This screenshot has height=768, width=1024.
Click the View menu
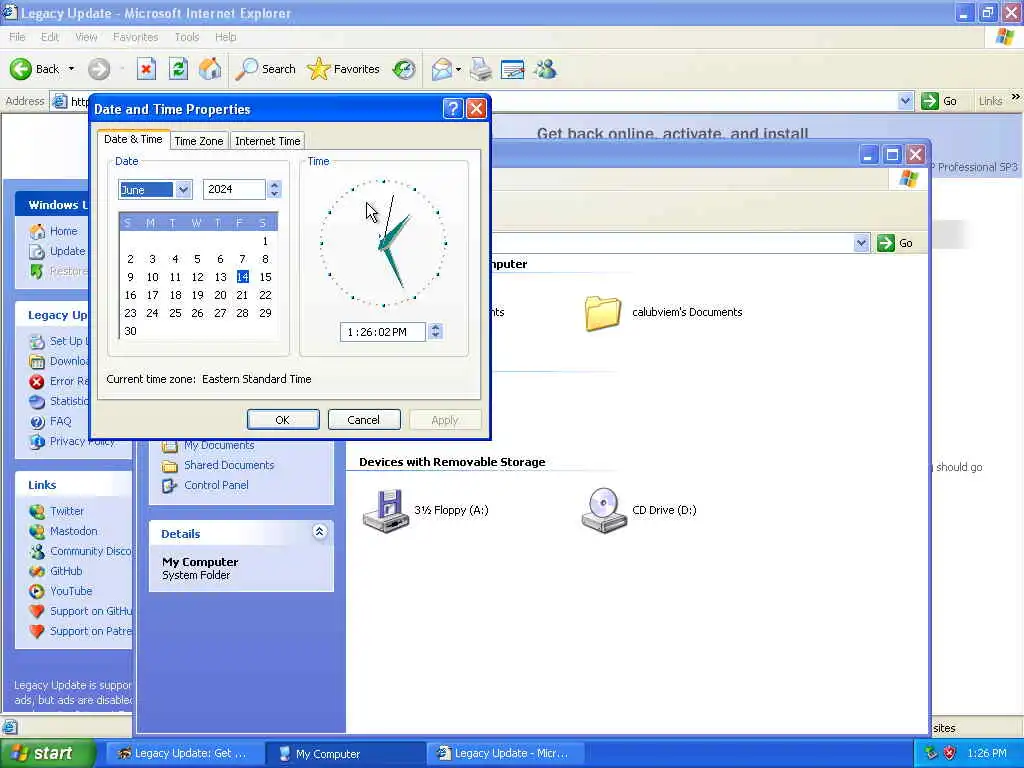coord(86,37)
